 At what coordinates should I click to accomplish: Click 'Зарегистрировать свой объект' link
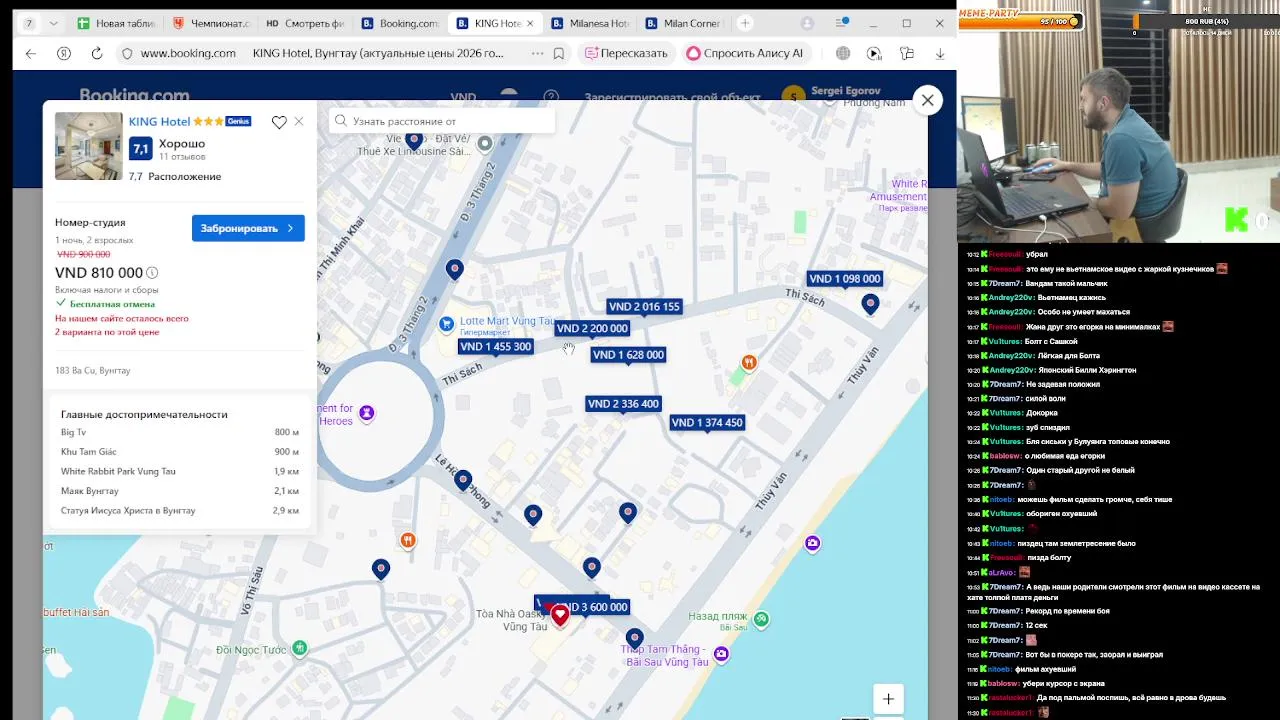click(672, 97)
